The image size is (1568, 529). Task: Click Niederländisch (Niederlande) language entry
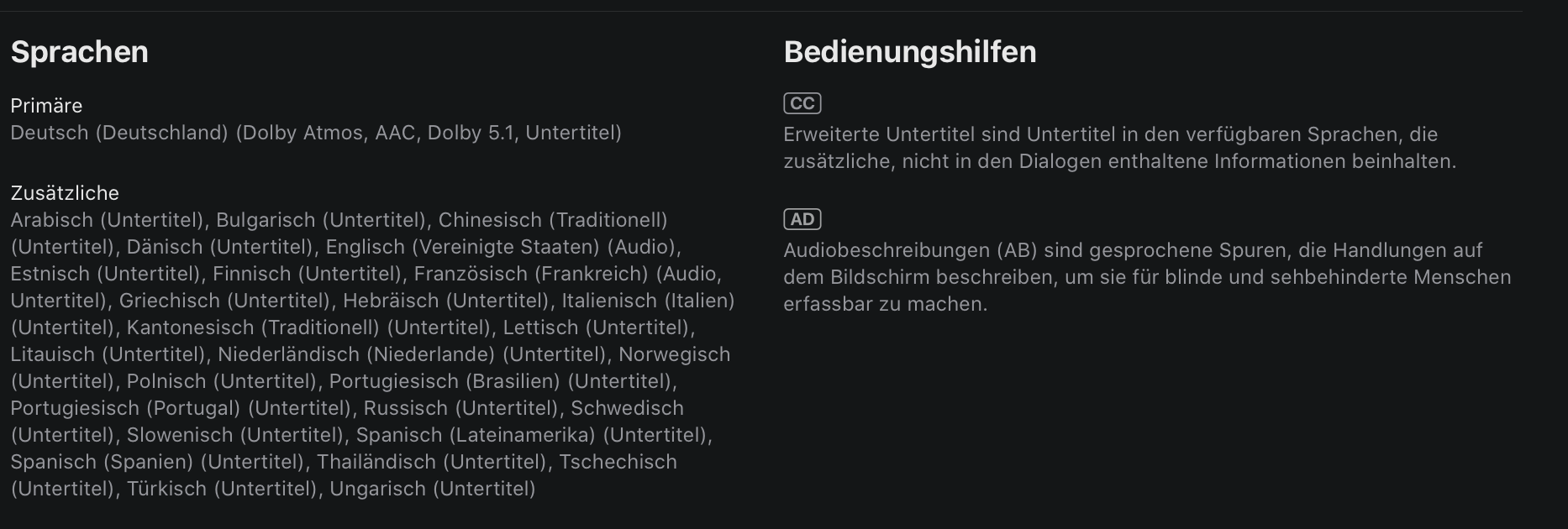[355, 354]
